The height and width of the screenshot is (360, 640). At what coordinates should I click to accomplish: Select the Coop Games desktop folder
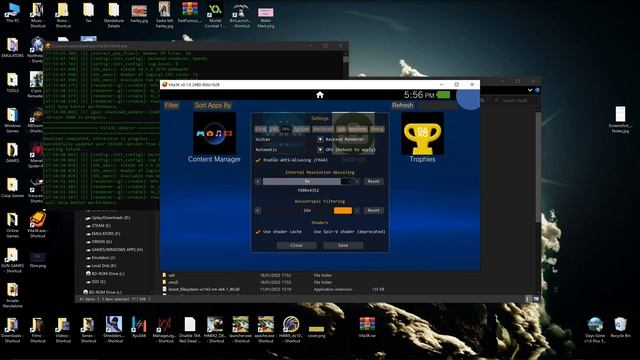[12, 188]
